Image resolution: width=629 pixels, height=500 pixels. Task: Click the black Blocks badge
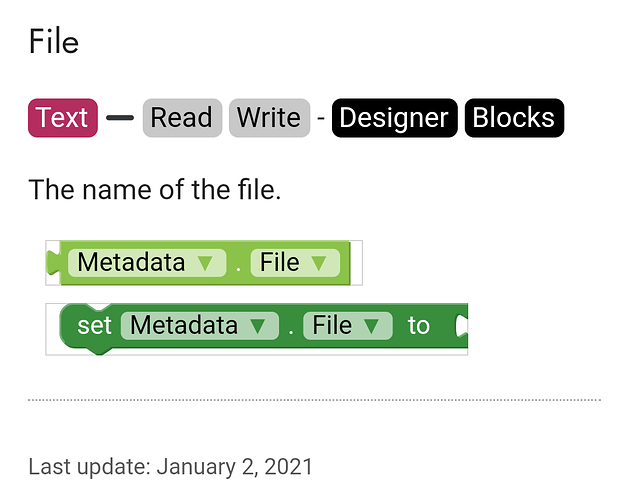(514, 118)
